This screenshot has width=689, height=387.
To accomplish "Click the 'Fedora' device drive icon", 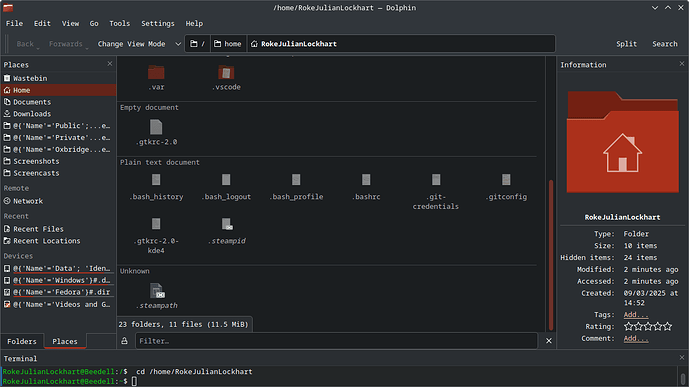I will pos(7,292).
